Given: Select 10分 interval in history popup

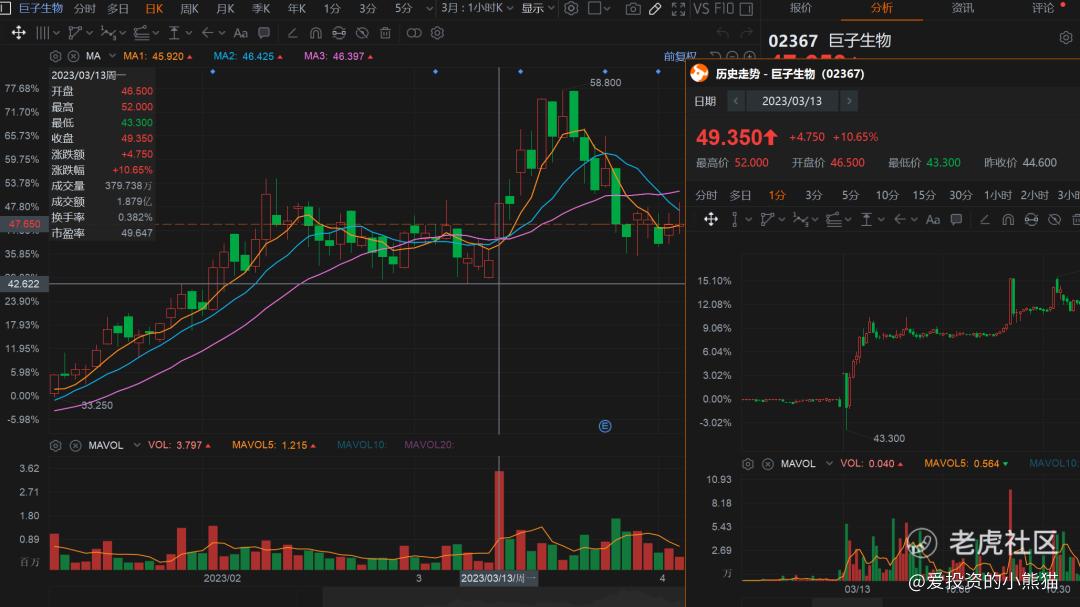Looking at the screenshot, I should (887, 196).
